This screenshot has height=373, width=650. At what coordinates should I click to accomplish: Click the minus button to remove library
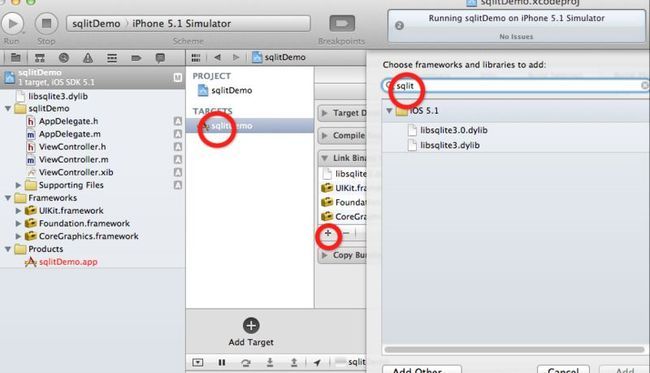(346, 233)
